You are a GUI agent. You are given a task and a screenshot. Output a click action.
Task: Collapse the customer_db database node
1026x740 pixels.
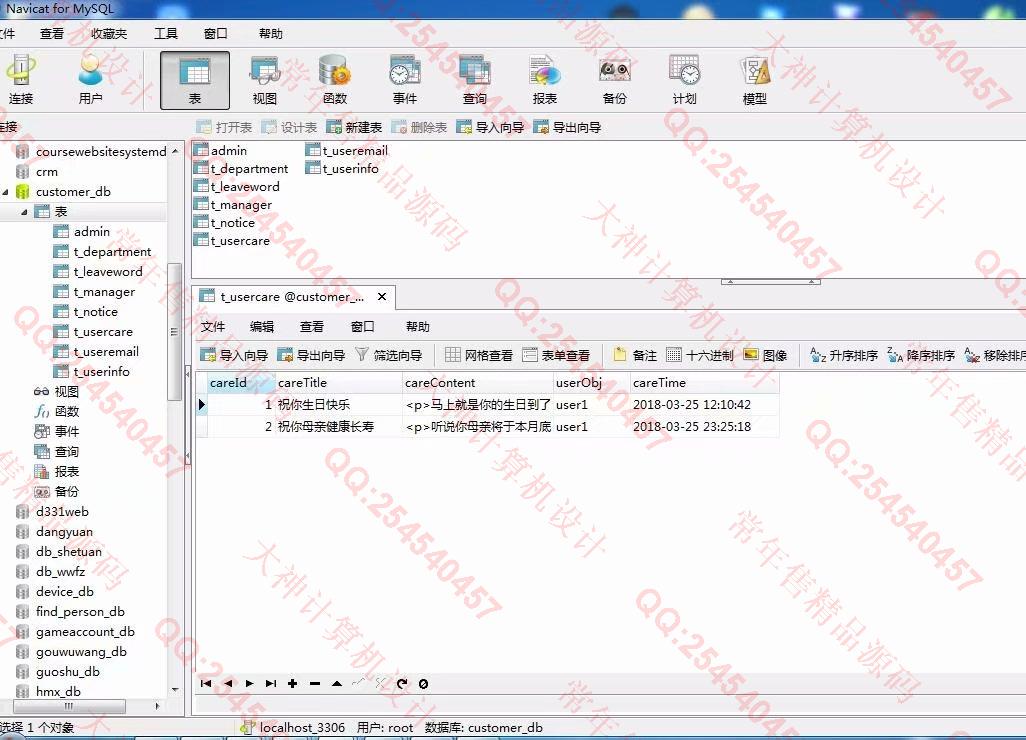tap(5, 192)
